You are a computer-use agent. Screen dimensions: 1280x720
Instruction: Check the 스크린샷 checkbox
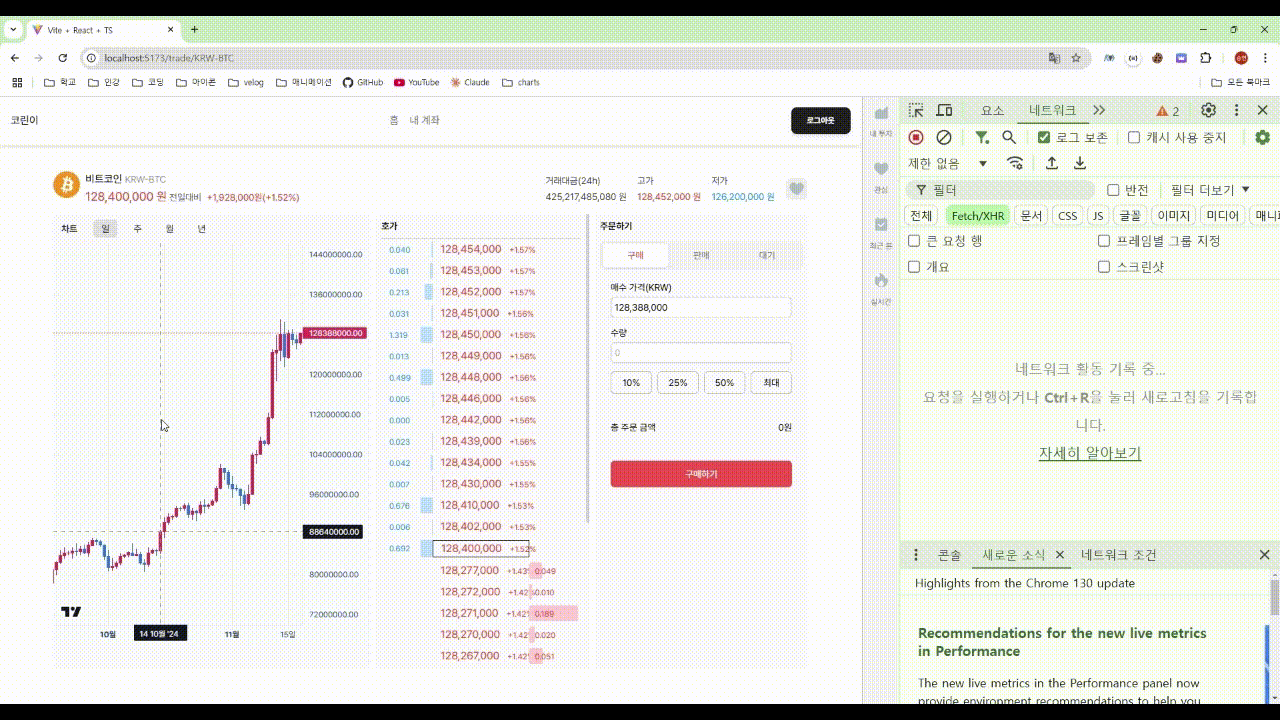tap(1104, 267)
